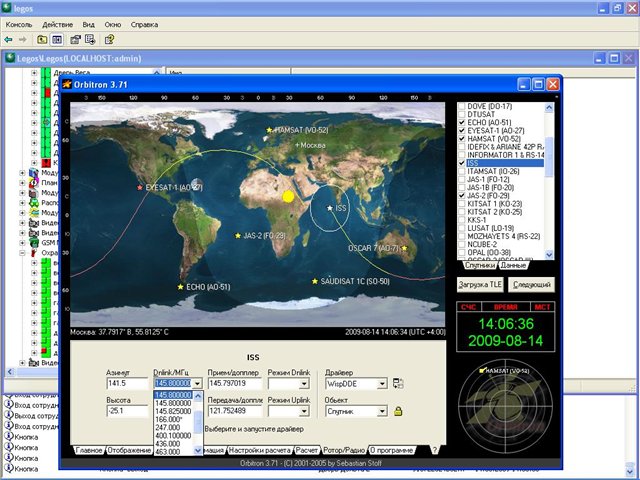Viewport: 640px width, 480px height.
Task: Toggle the console tree pane toolbar icon
Action: click(x=58, y=40)
